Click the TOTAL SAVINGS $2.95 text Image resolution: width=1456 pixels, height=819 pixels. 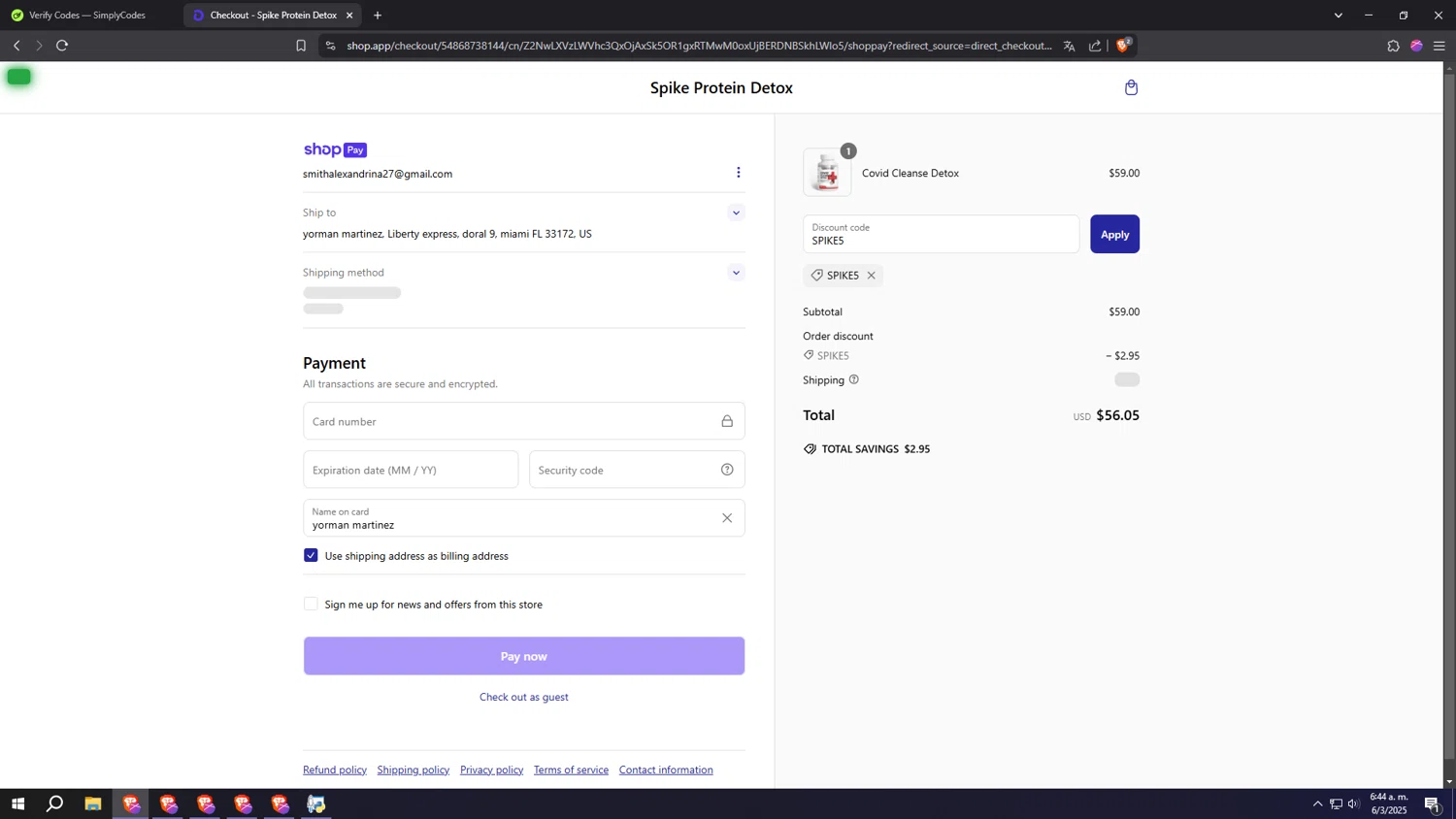tap(876, 449)
